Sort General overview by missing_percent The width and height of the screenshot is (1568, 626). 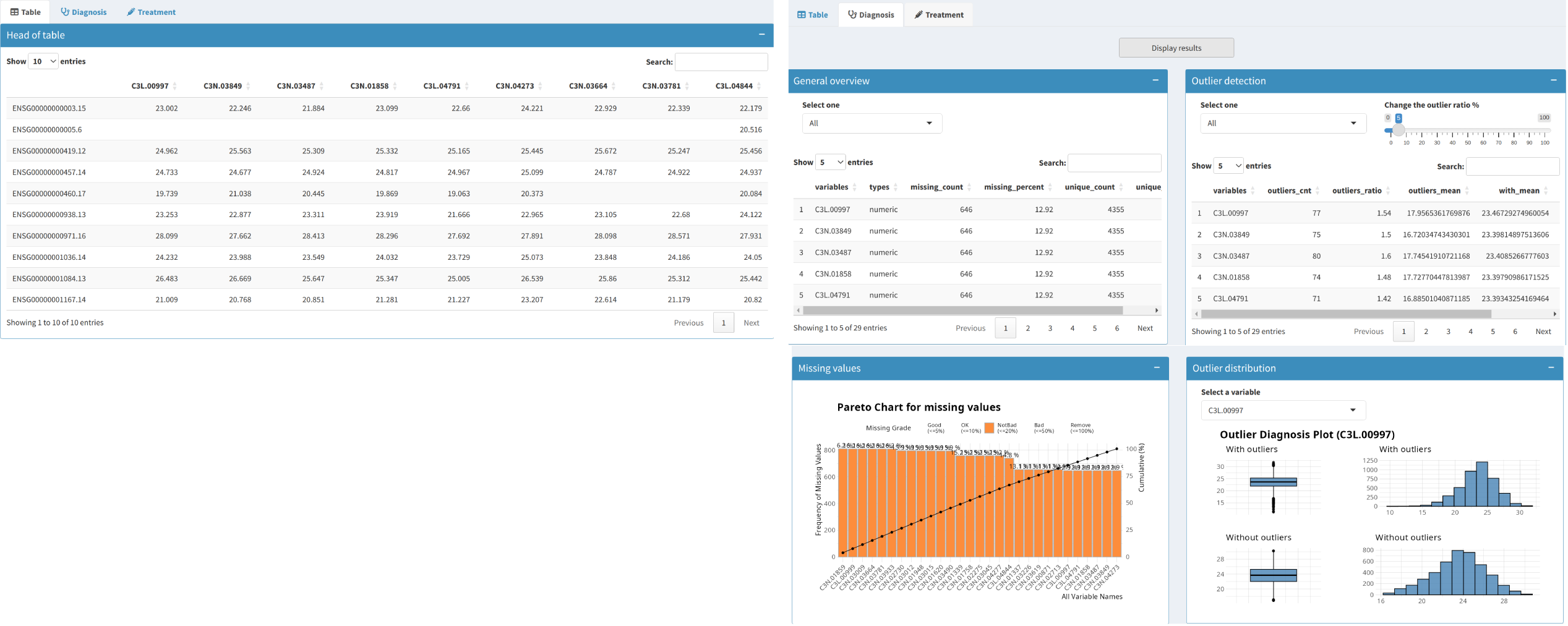1018,187
